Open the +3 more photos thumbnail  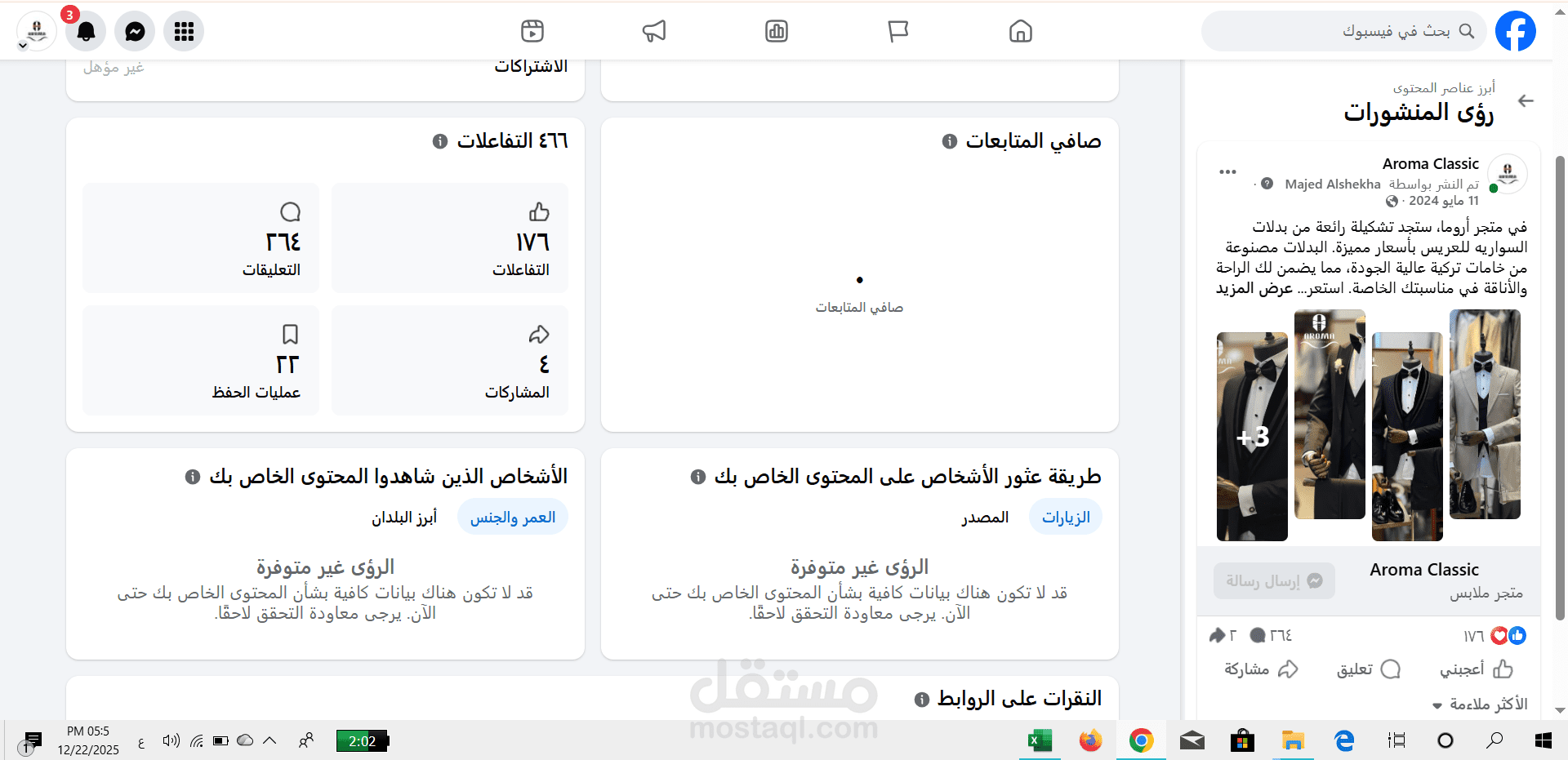pos(1252,437)
